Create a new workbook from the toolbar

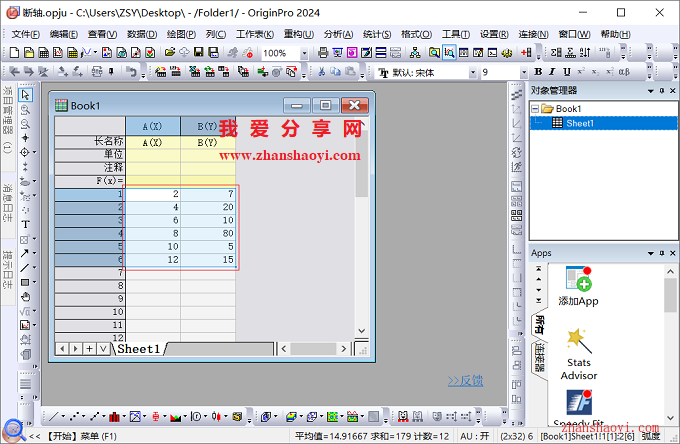[x=43, y=53]
